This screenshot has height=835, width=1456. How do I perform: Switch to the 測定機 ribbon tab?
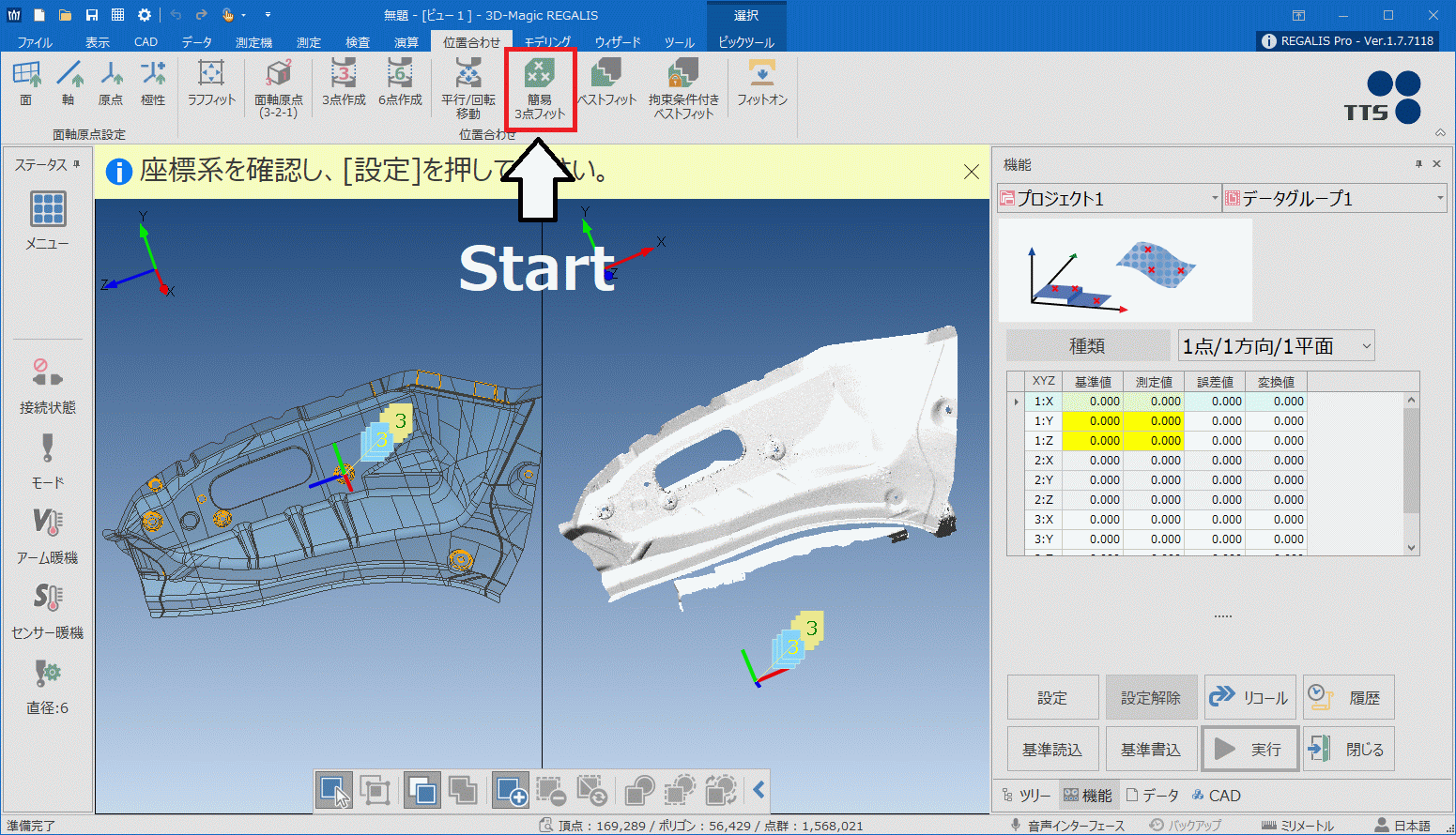[253, 42]
